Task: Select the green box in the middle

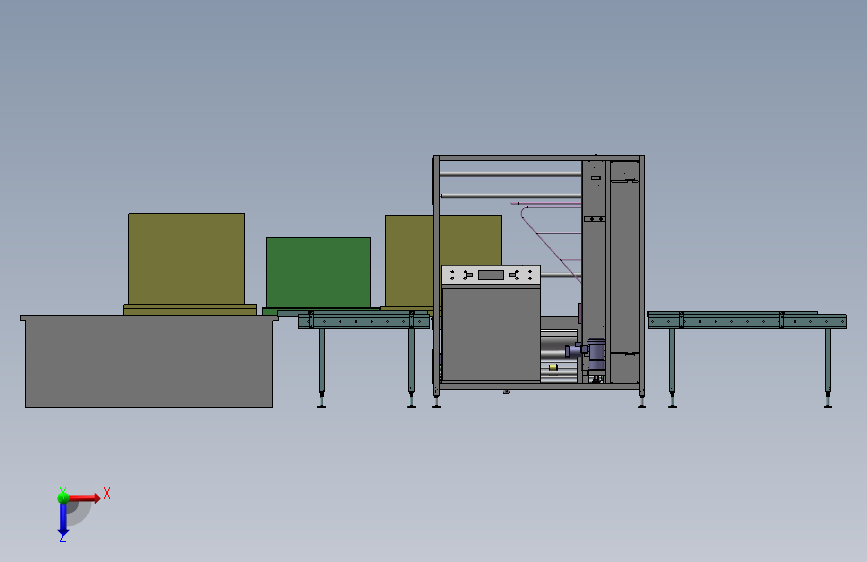Action: click(318, 272)
